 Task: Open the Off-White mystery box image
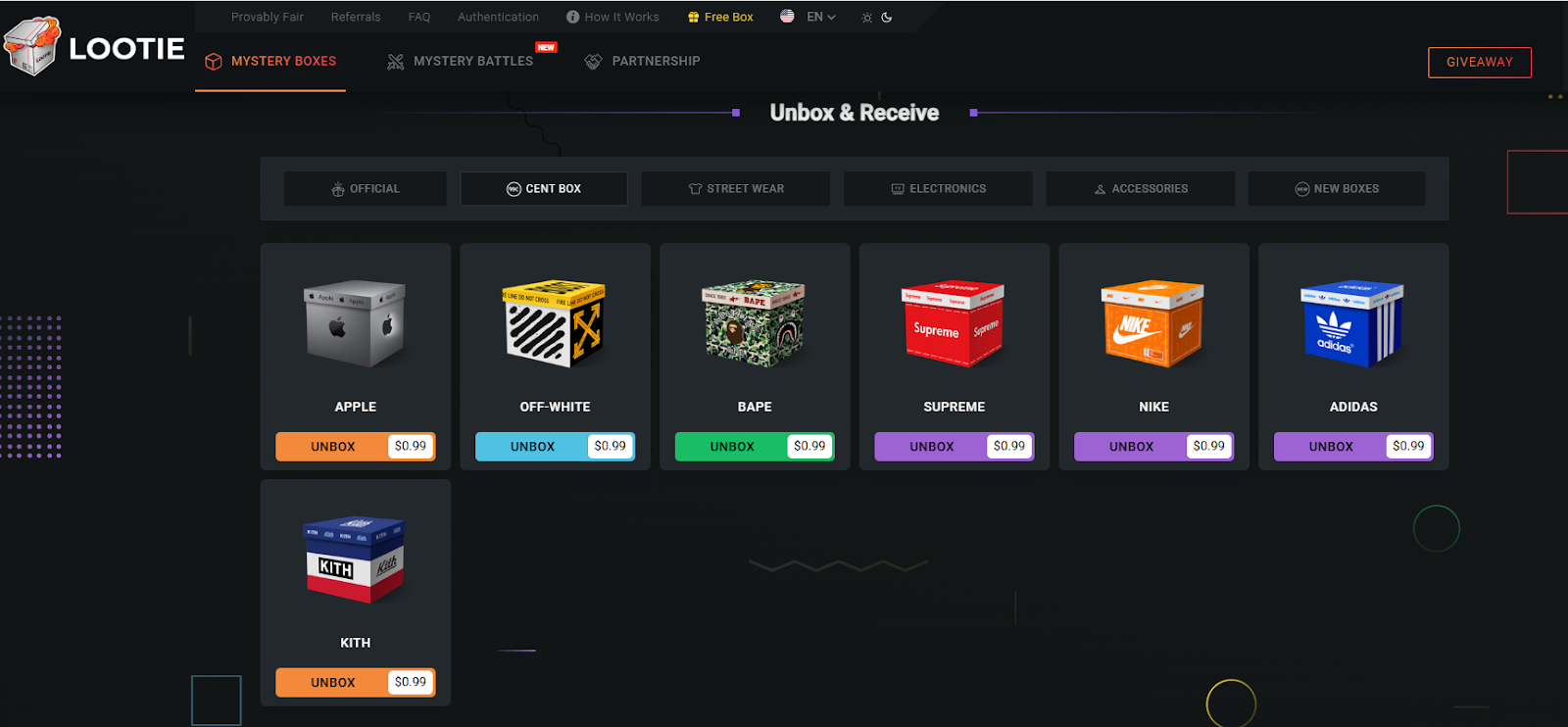(x=554, y=324)
